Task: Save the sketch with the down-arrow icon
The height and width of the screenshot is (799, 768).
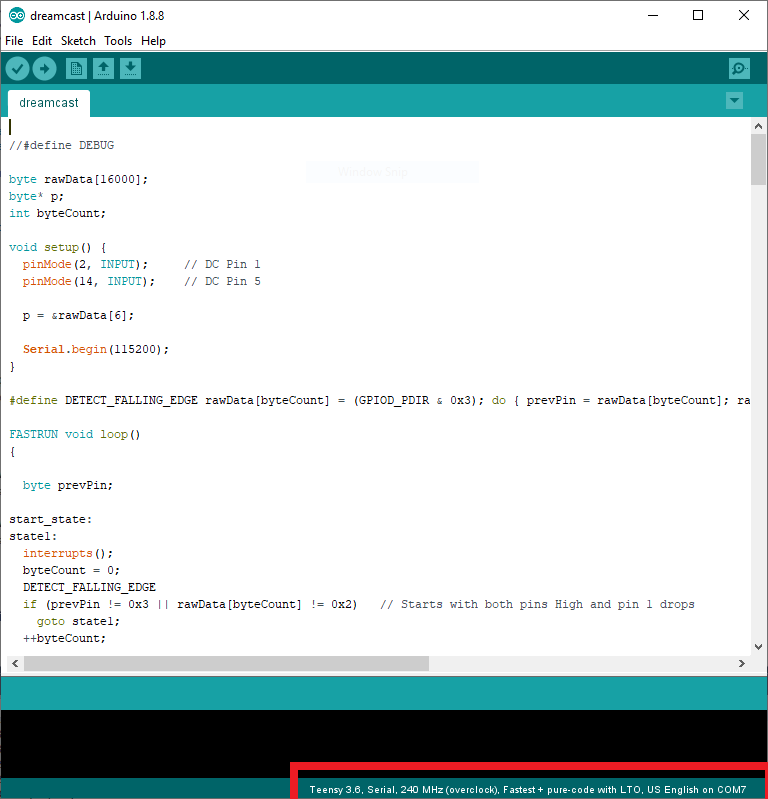Action: tap(130, 69)
